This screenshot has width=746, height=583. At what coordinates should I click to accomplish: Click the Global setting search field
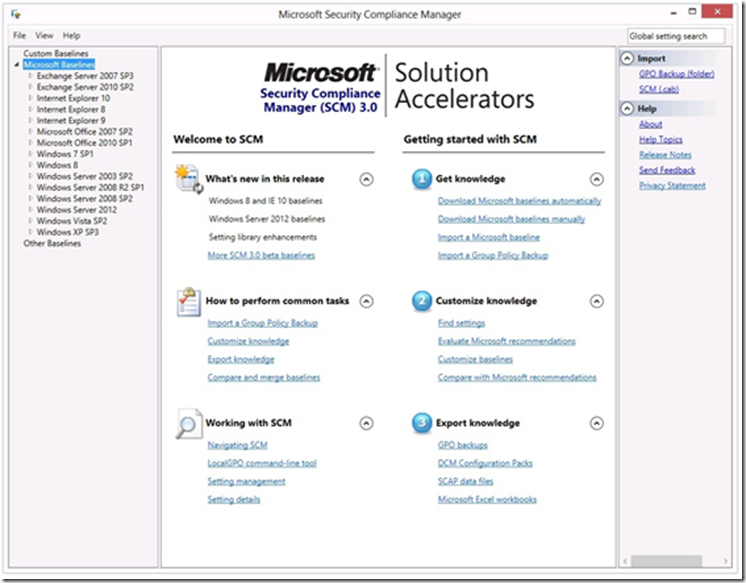pyautogui.click(x=676, y=36)
